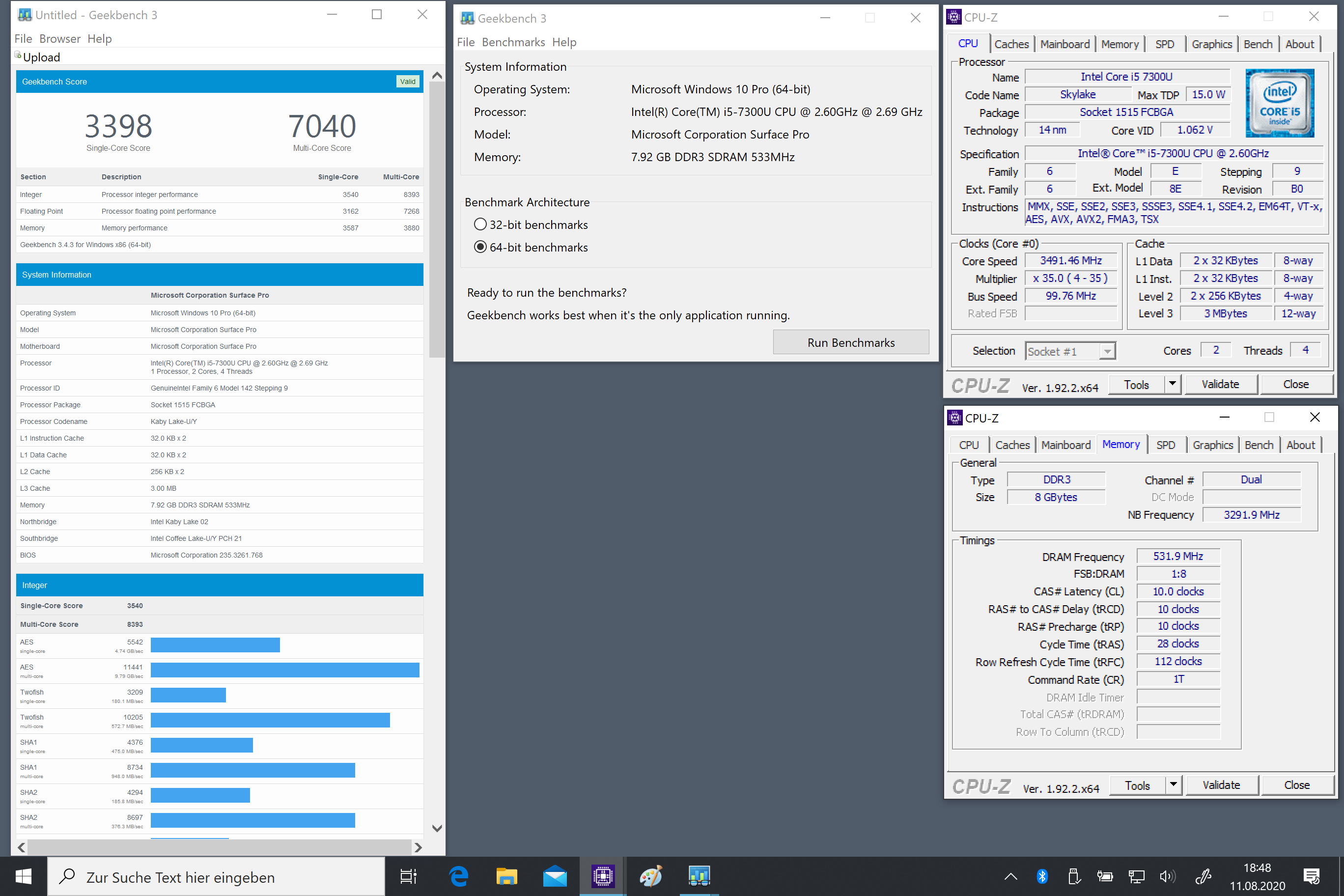Click the upper CPU-Z window title icon

953,17
